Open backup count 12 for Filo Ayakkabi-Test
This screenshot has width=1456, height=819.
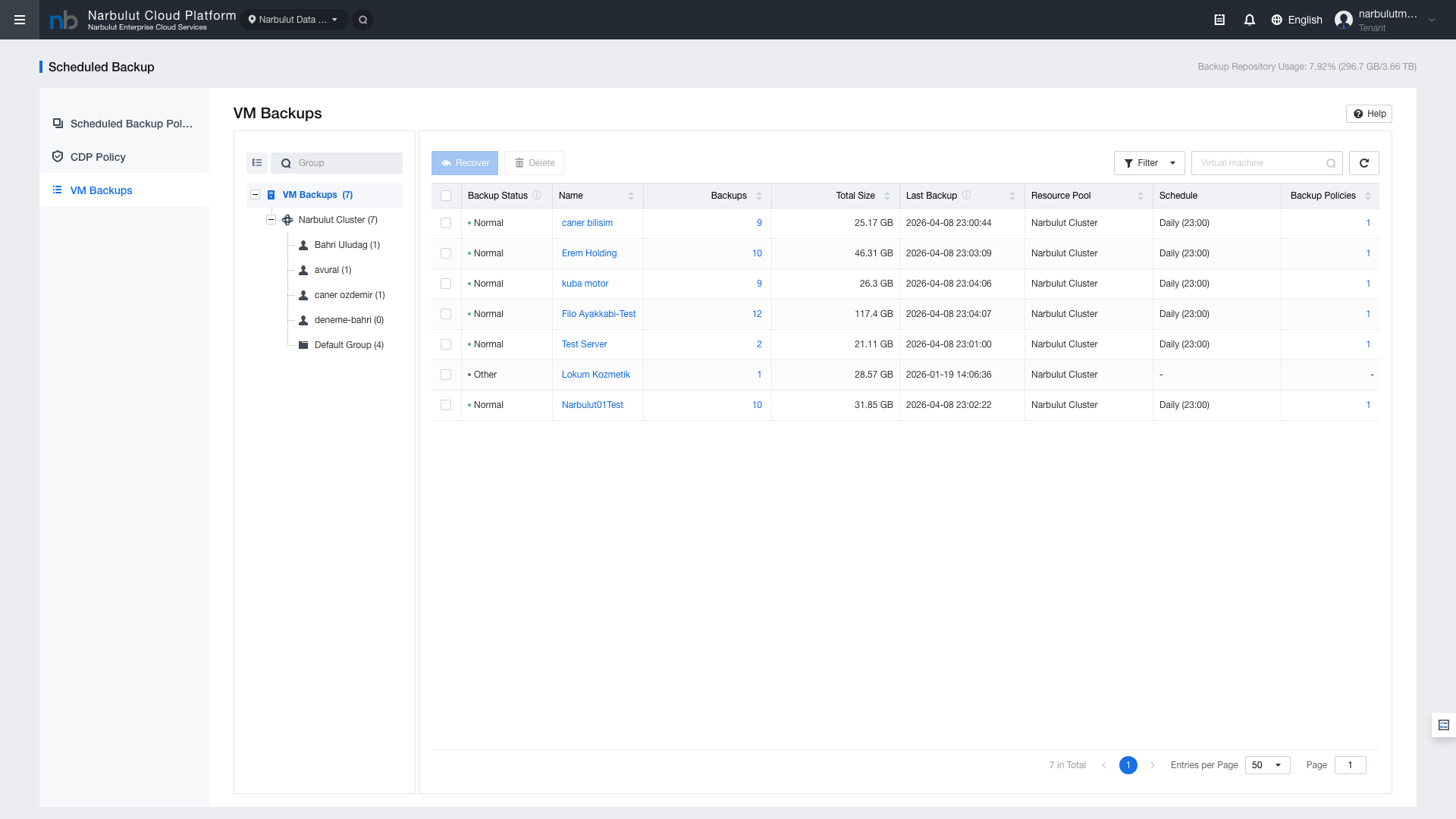point(757,314)
